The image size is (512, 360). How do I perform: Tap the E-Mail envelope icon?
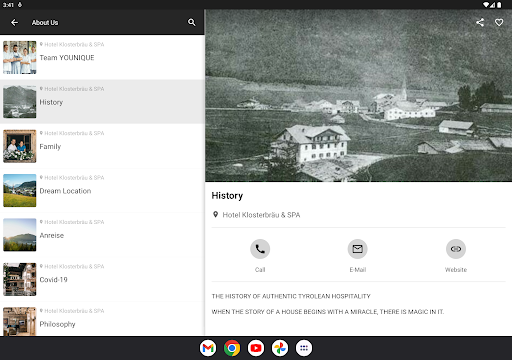pos(358,249)
